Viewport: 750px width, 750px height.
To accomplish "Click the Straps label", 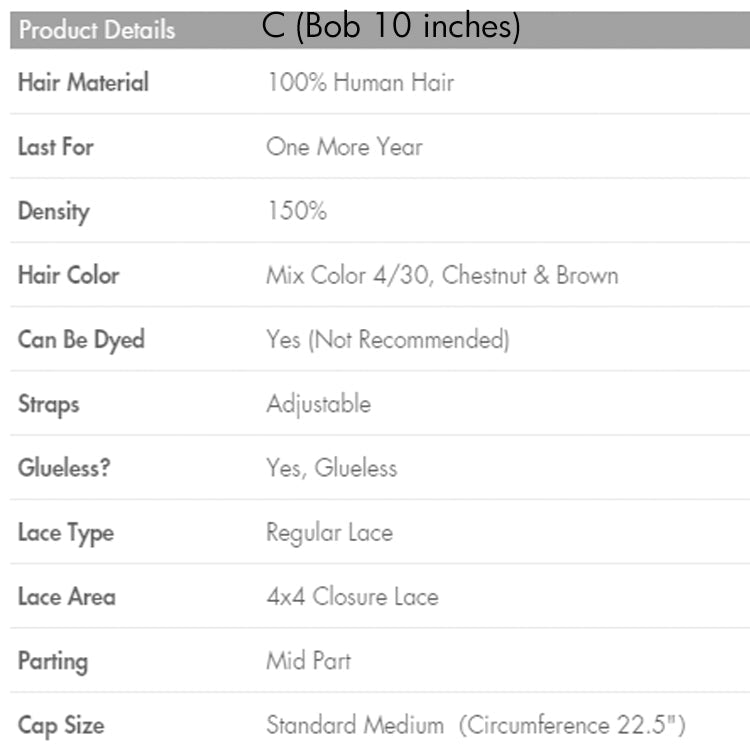I will pyautogui.click(x=49, y=404).
